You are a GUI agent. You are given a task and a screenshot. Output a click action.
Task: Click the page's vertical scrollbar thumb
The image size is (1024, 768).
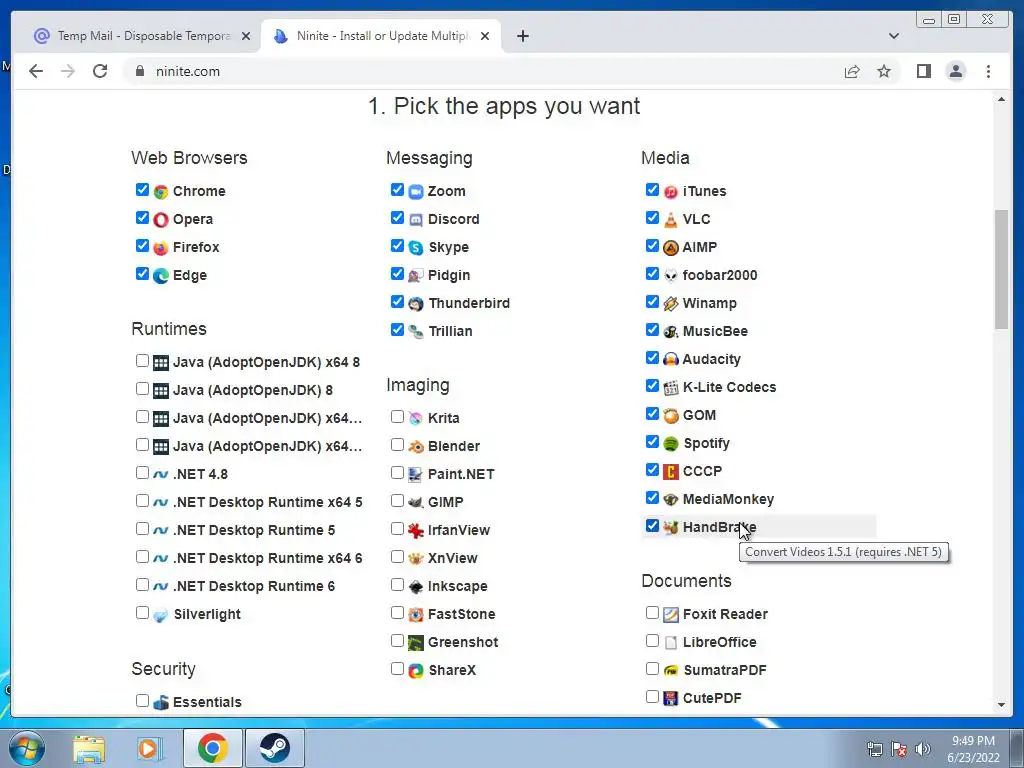pos(1001,269)
